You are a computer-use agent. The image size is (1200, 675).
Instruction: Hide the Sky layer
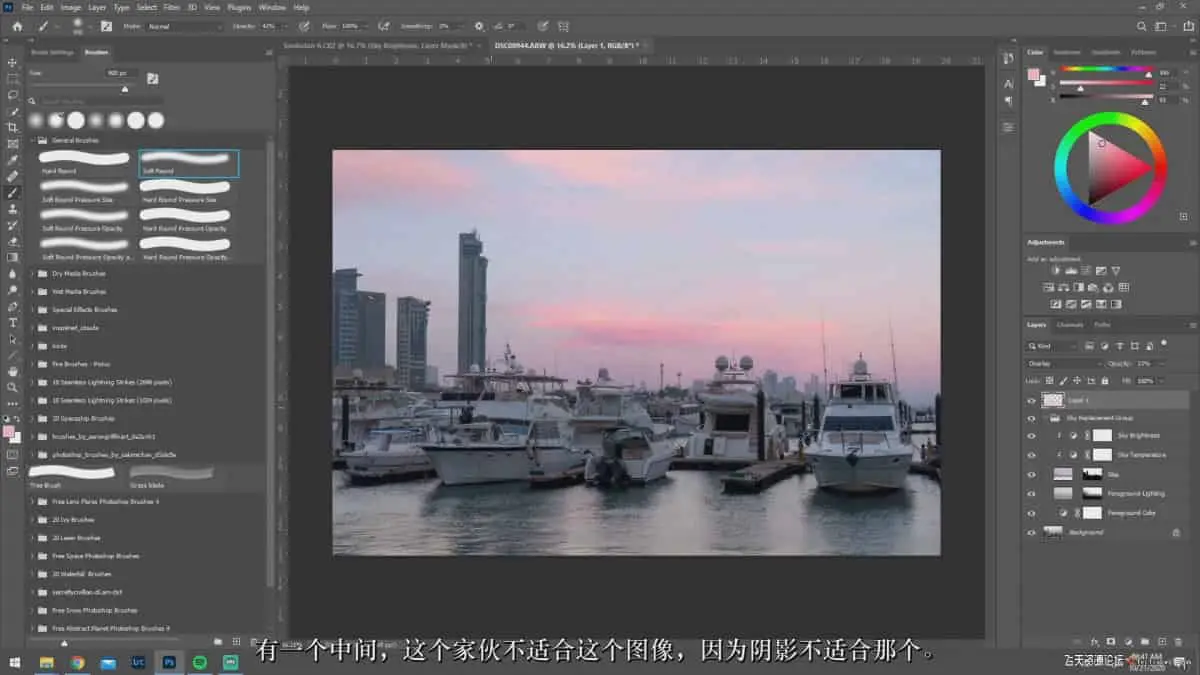click(x=1031, y=474)
